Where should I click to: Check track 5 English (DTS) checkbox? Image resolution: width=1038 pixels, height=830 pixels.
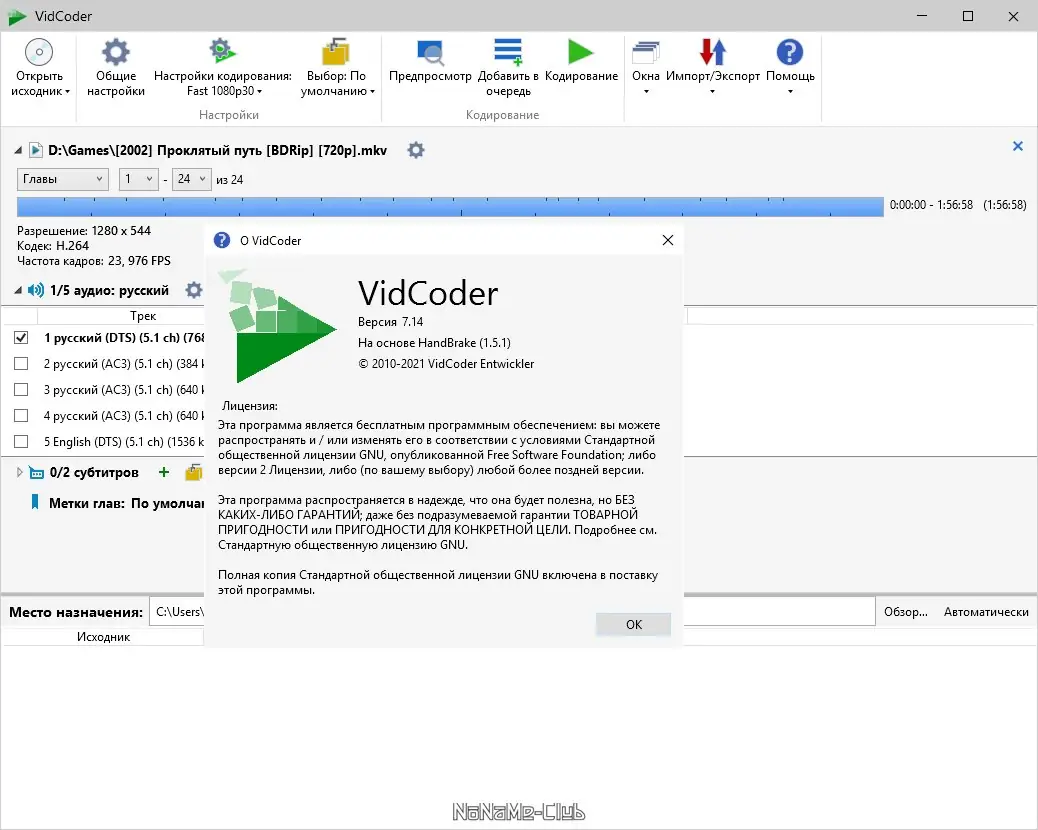point(21,441)
